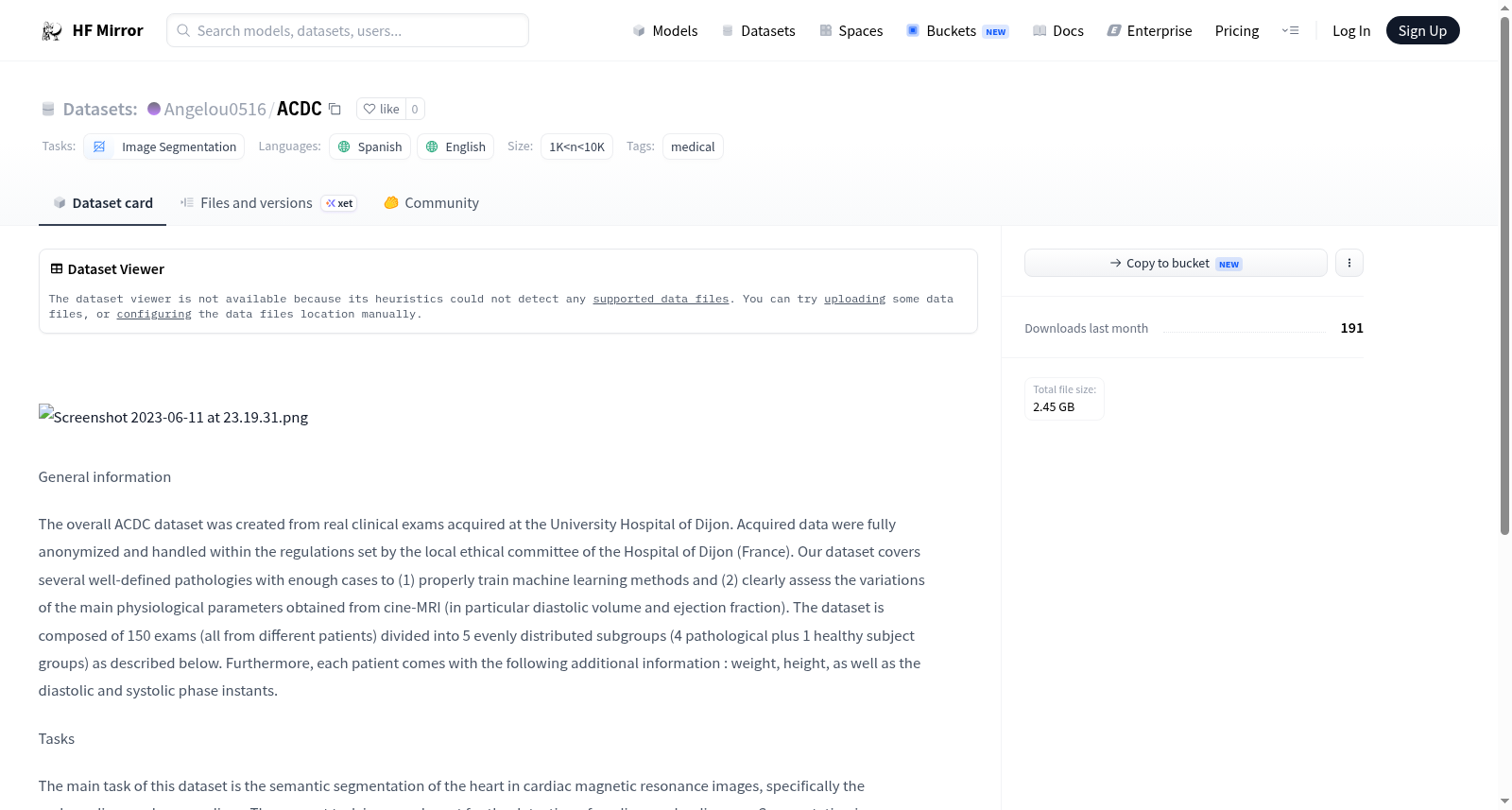Viewport: 1512px width, 810px height.
Task: Click the ACDC dataset title
Action: [x=299, y=109]
